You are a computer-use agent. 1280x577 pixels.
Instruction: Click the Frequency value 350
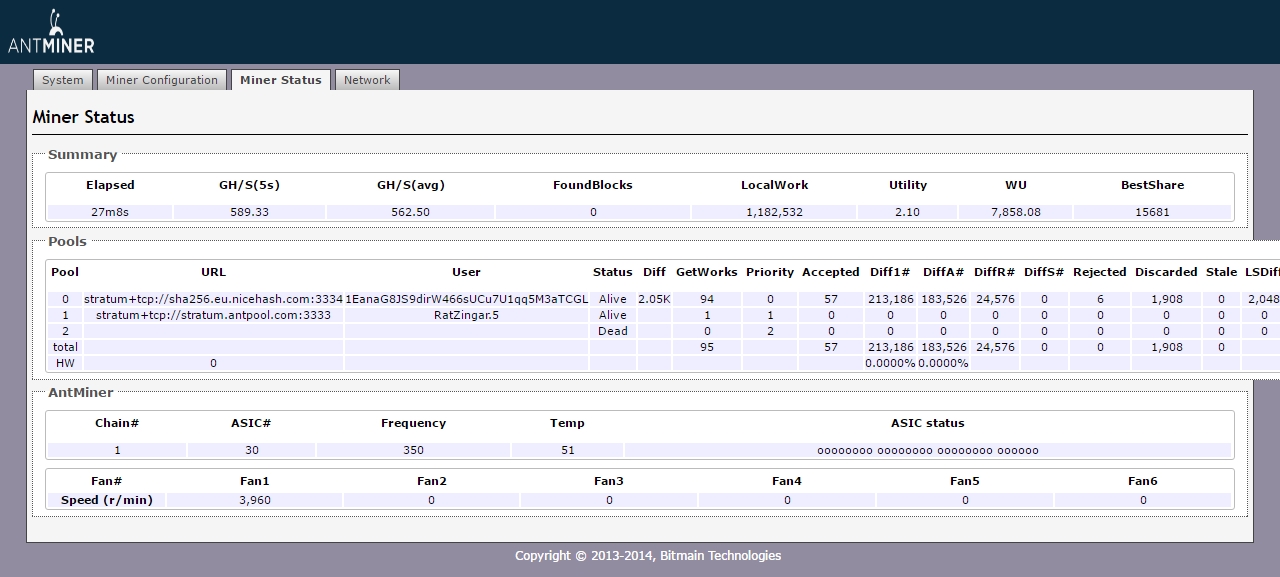[x=413, y=451]
